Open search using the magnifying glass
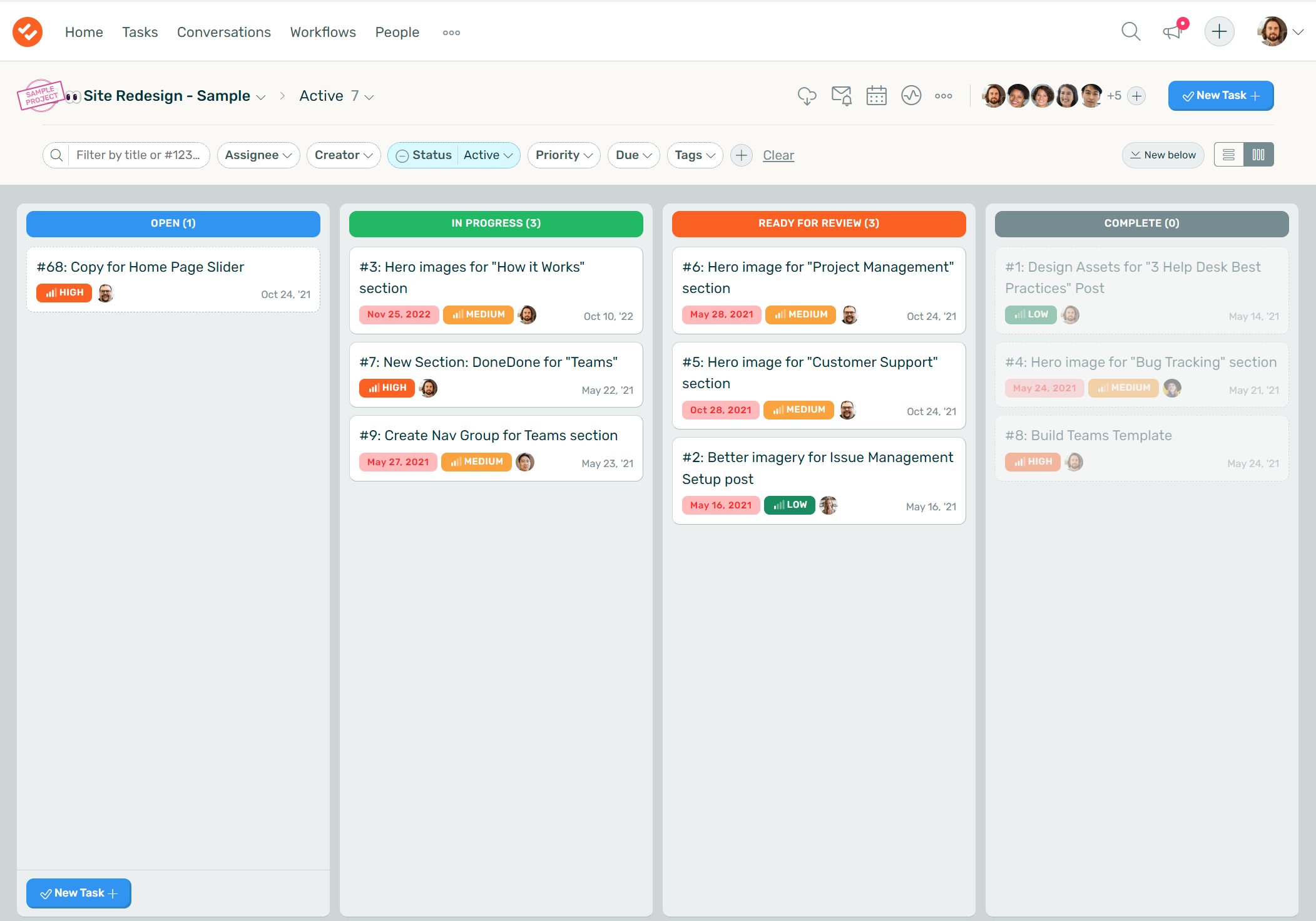Image resolution: width=1316 pixels, height=921 pixels. point(1131,31)
